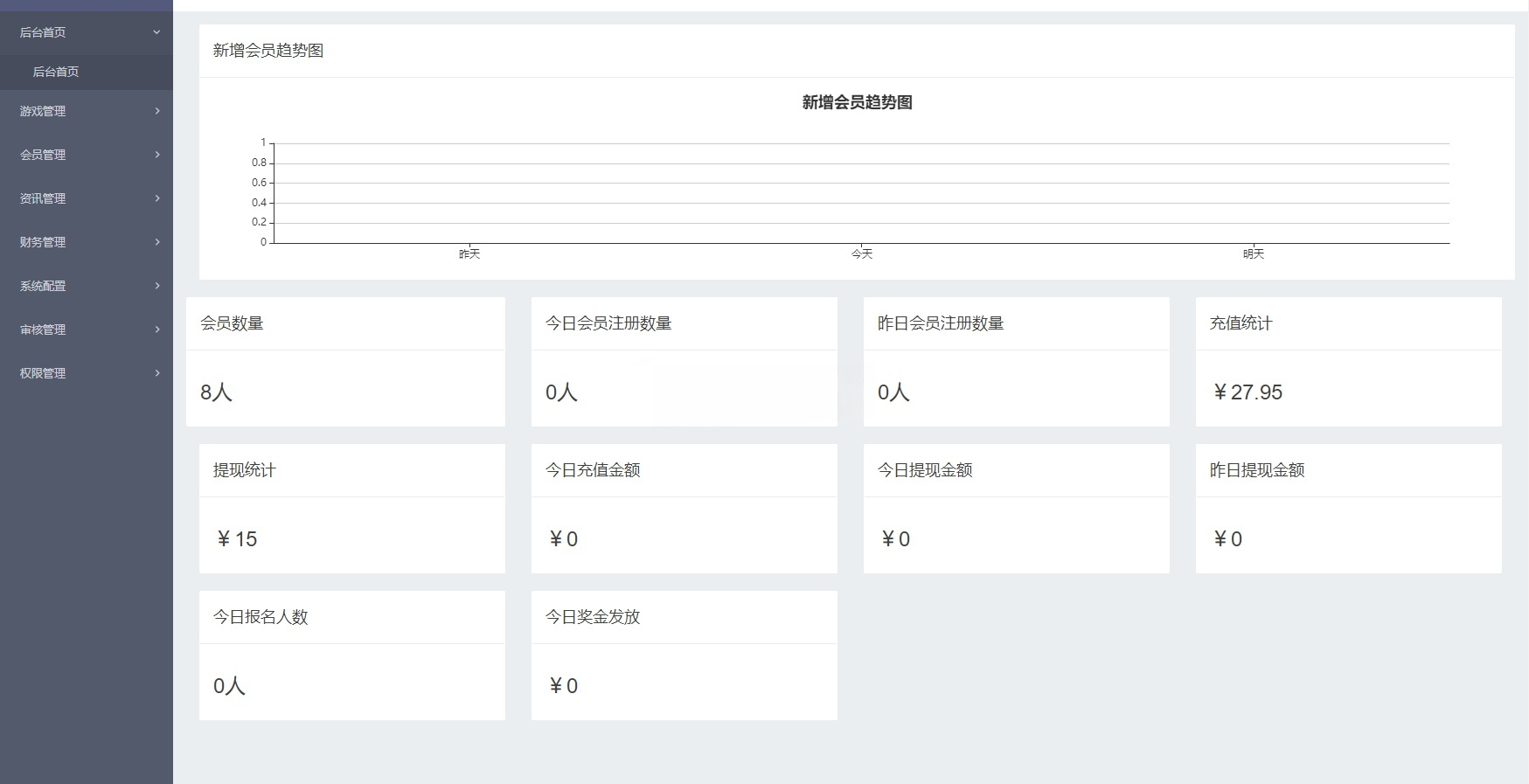Collapse the 后台首页 parent menu arrow
The image size is (1529, 784).
point(156,32)
